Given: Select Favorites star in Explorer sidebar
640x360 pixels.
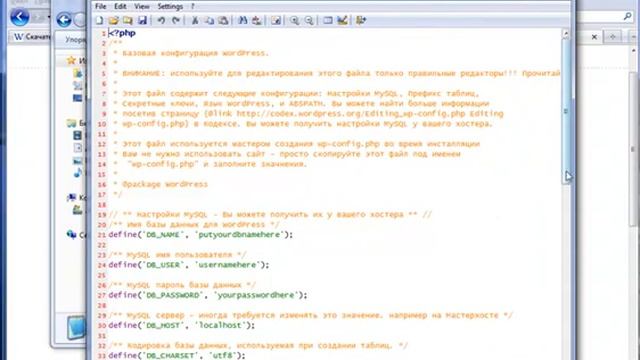Looking at the screenshot, I should [71, 60].
